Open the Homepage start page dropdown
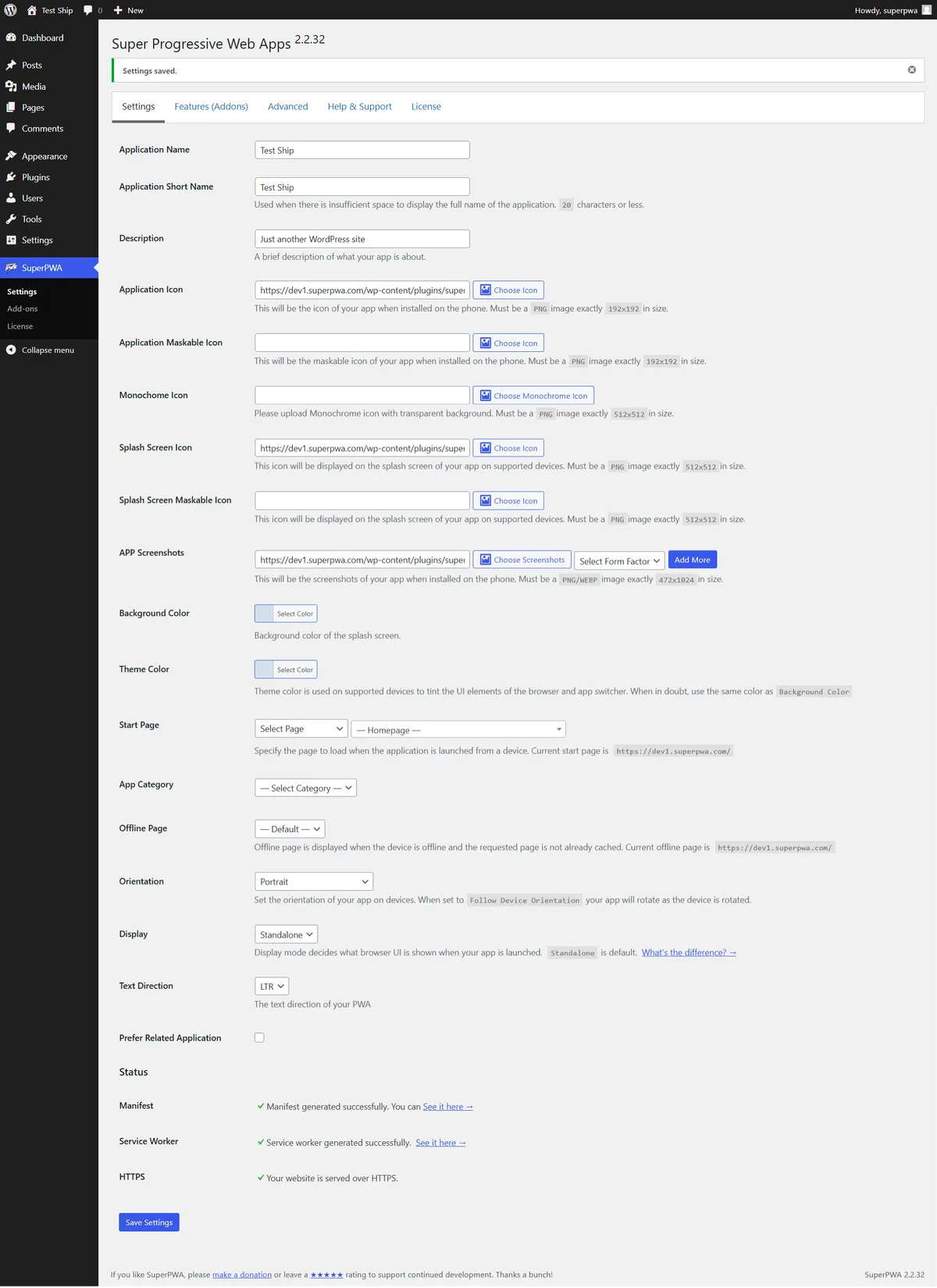937x1288 pixels. (458, 730)
